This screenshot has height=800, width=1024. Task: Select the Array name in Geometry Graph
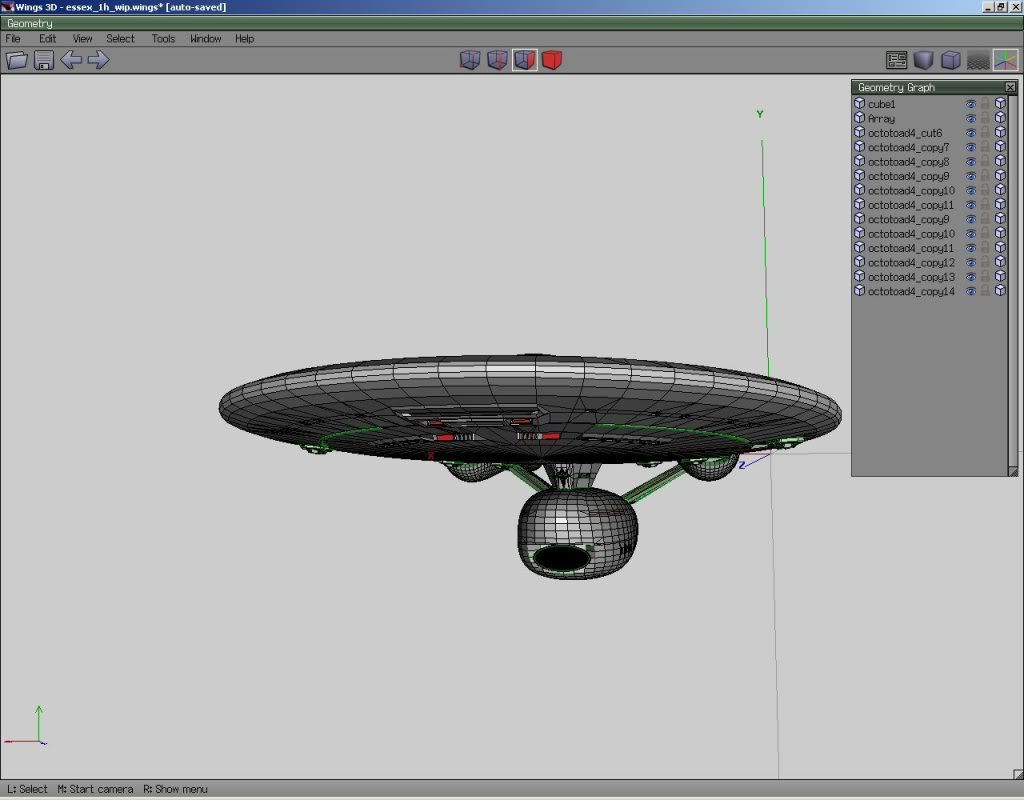[x=882, y=118]
